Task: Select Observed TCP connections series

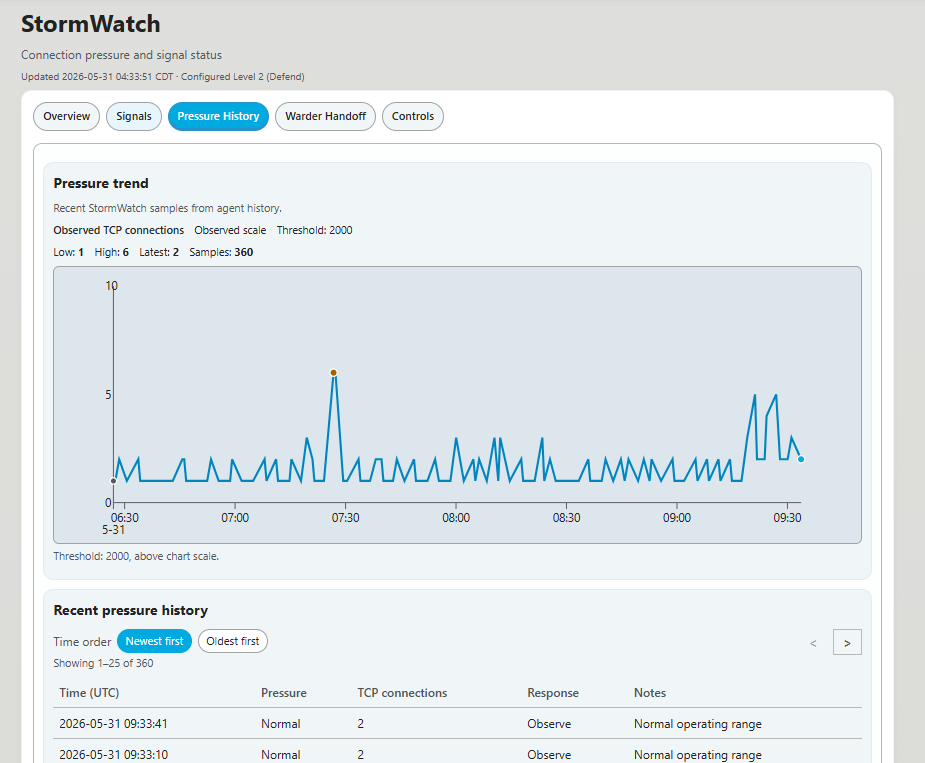Action: tap(119, 230)
